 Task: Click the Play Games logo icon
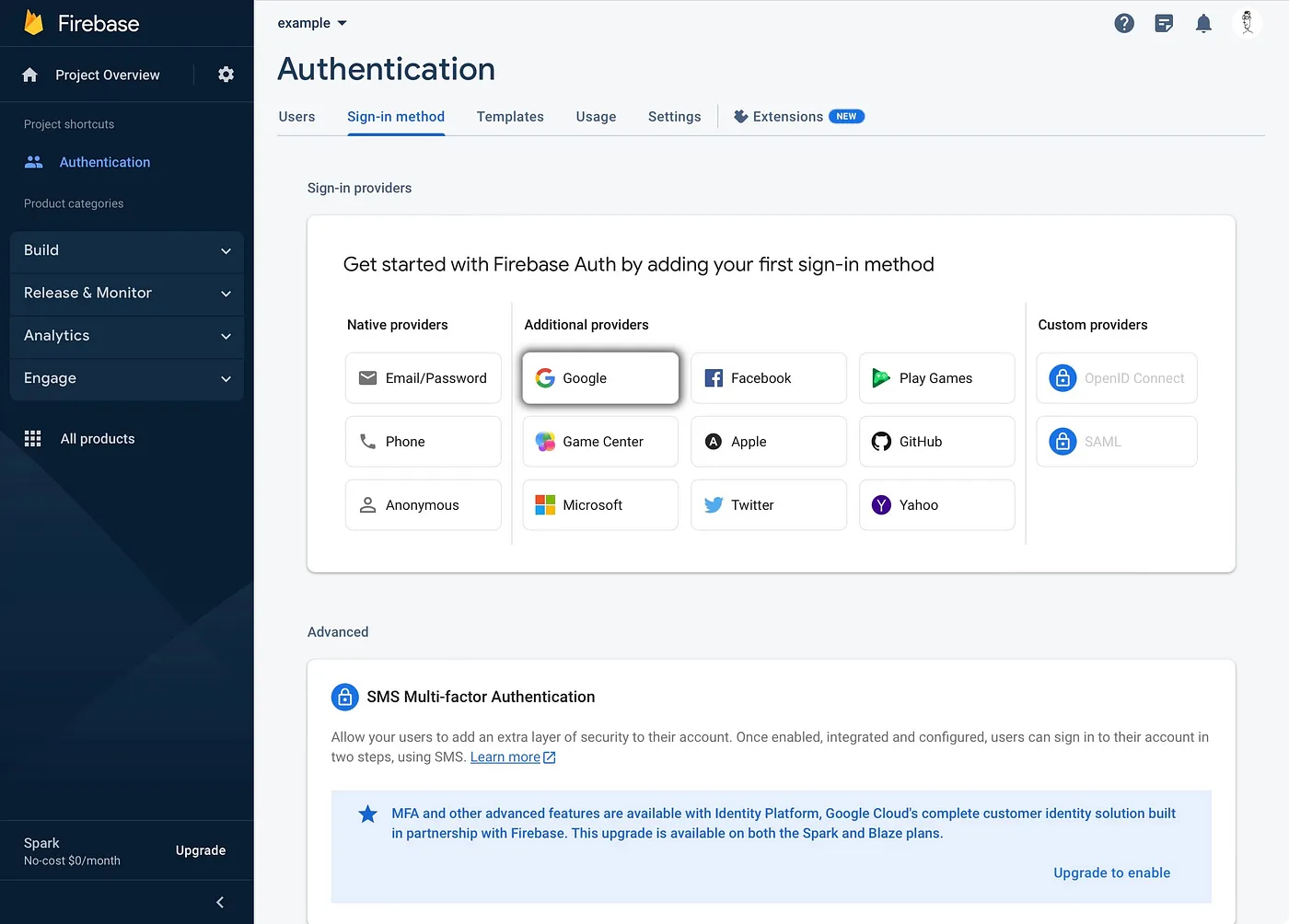[881, 378]
